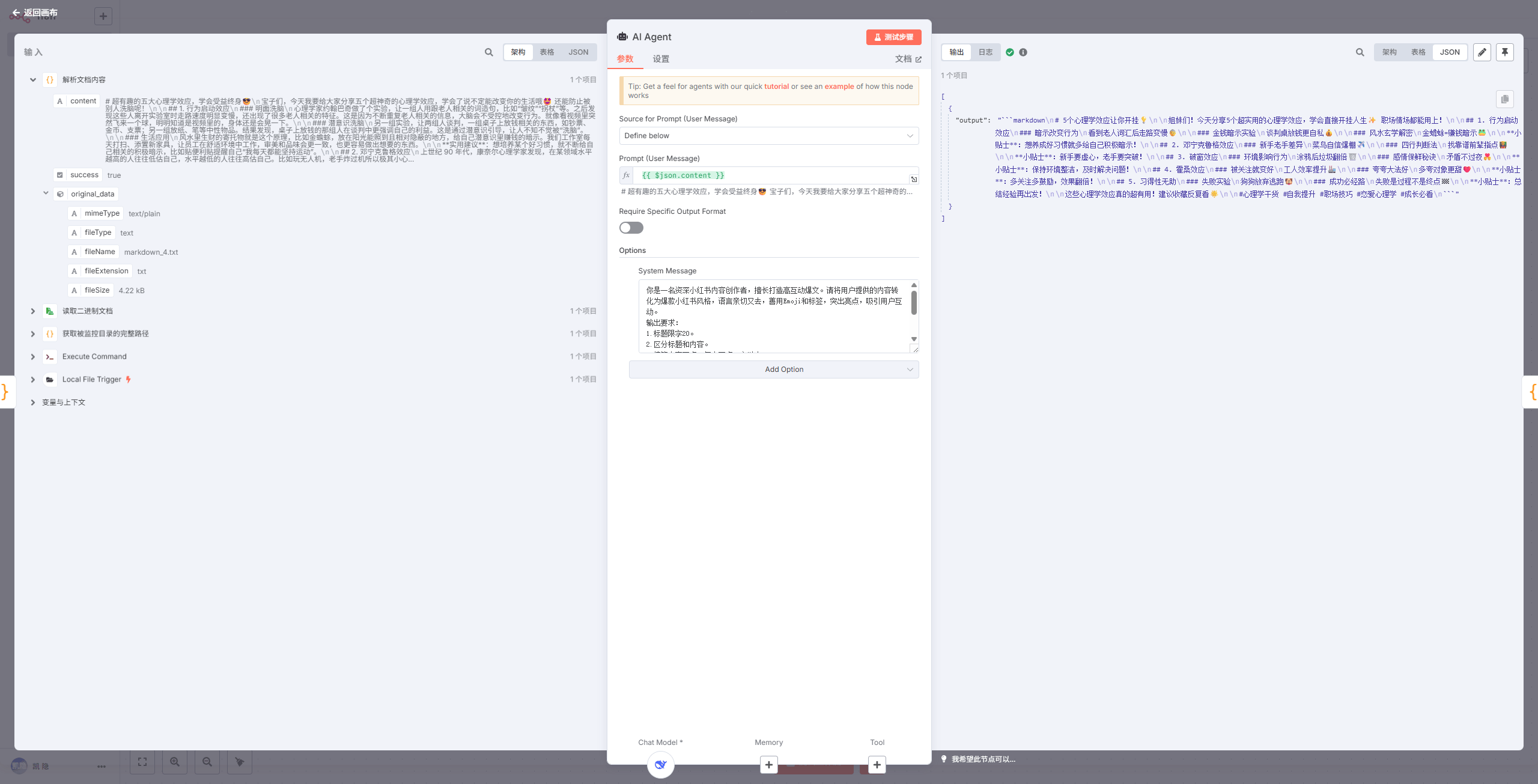Add a Tool node with plus button
Image resolution: width=1538 pixels, height=784 pixels.
coord(877,765)
